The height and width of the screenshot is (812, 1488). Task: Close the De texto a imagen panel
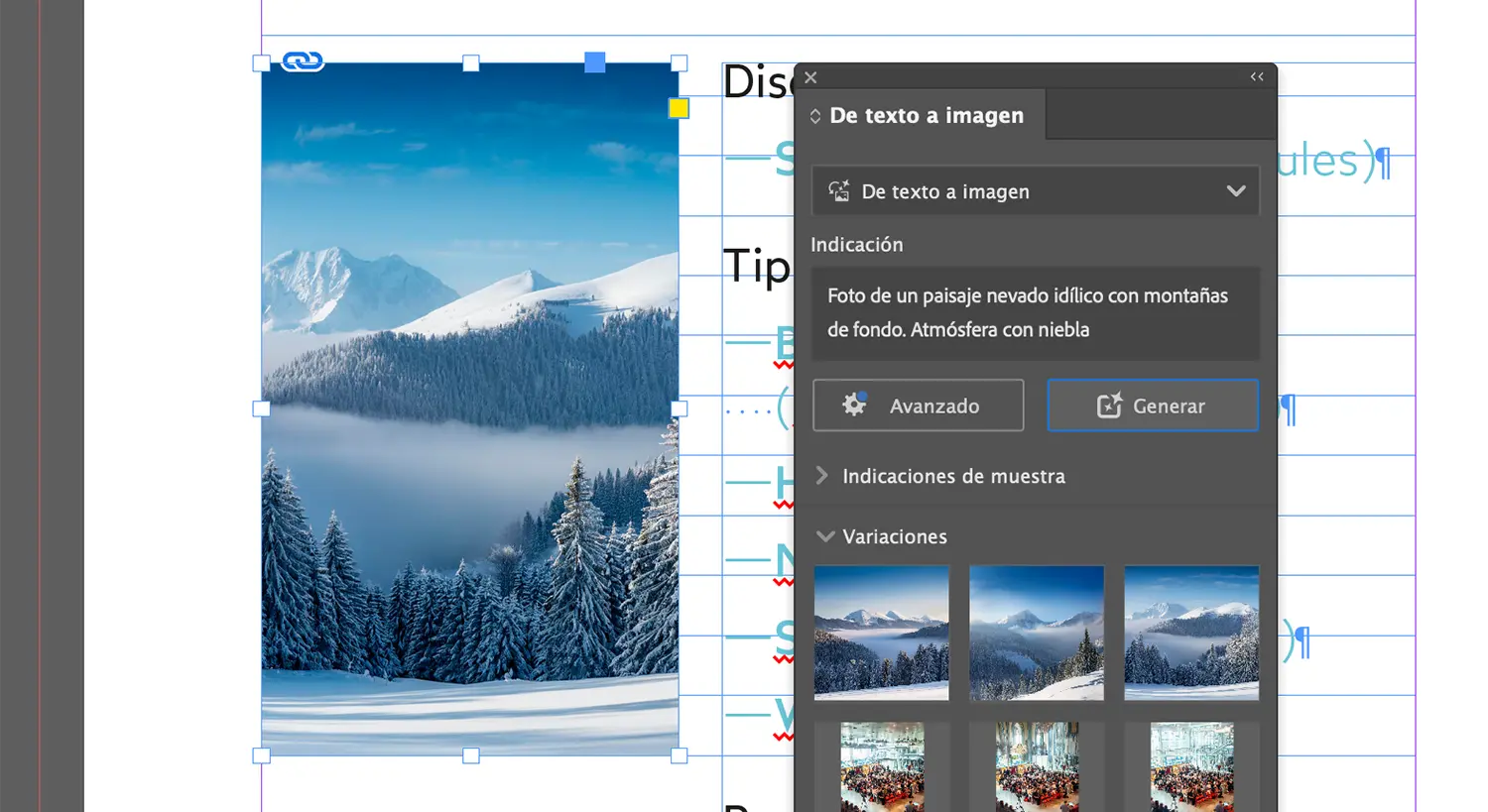click(x=810, y=77)
